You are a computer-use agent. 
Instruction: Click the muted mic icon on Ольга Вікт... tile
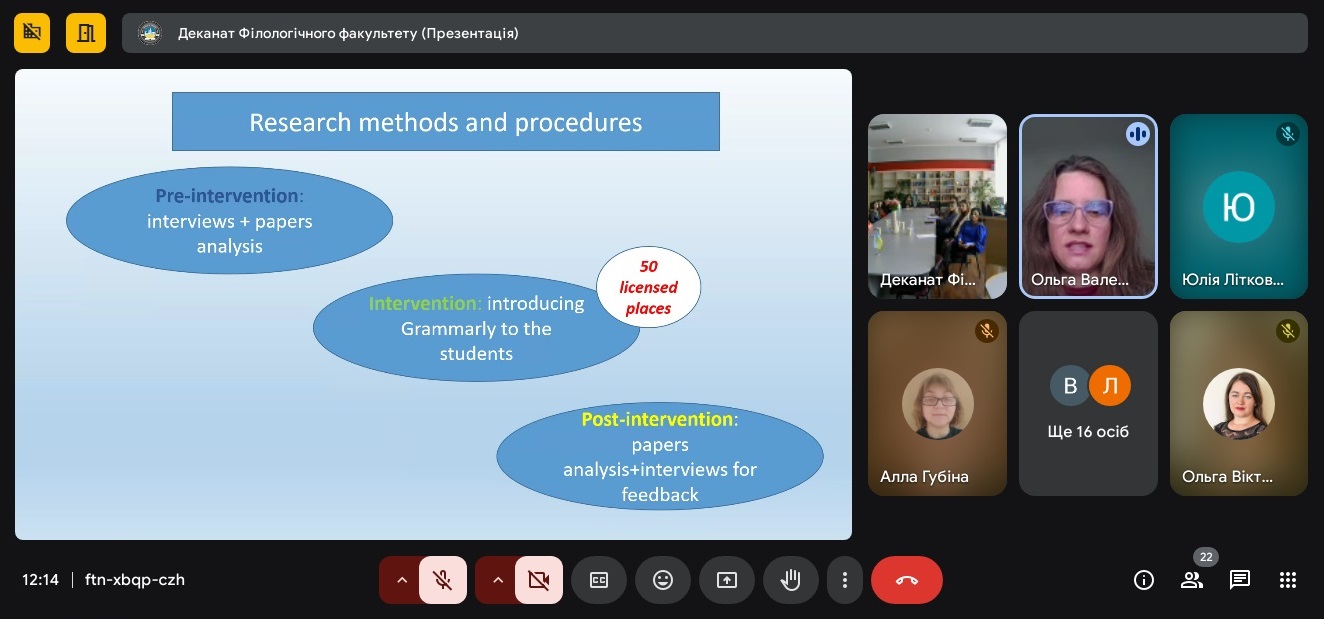pyautogui.click(x=1288, y=331)
